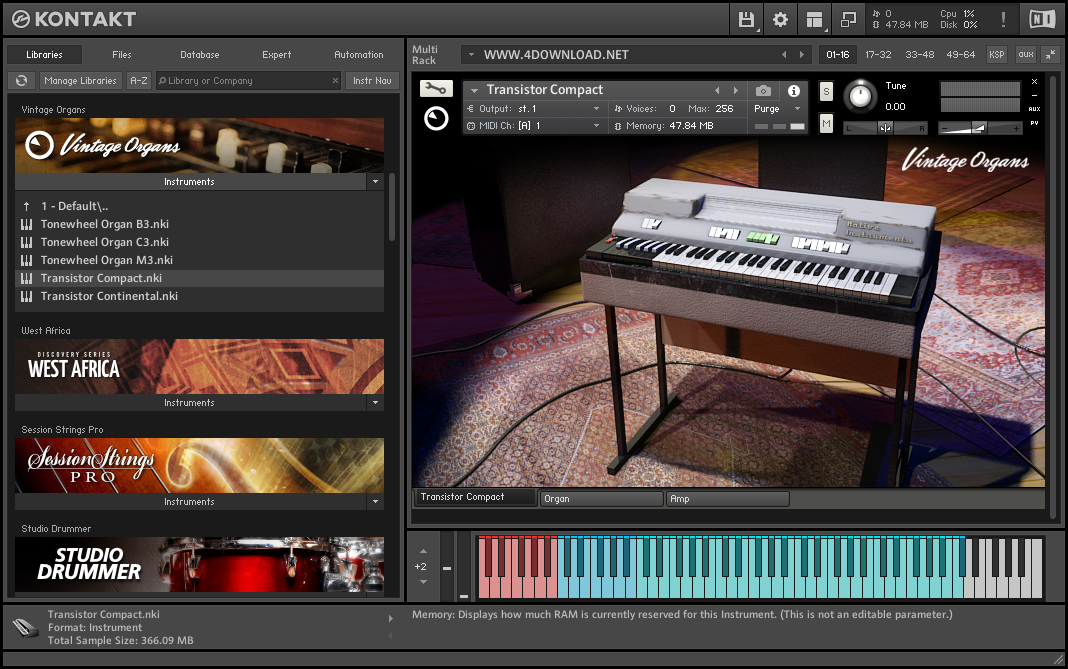Switch to Automation tab

359,55
